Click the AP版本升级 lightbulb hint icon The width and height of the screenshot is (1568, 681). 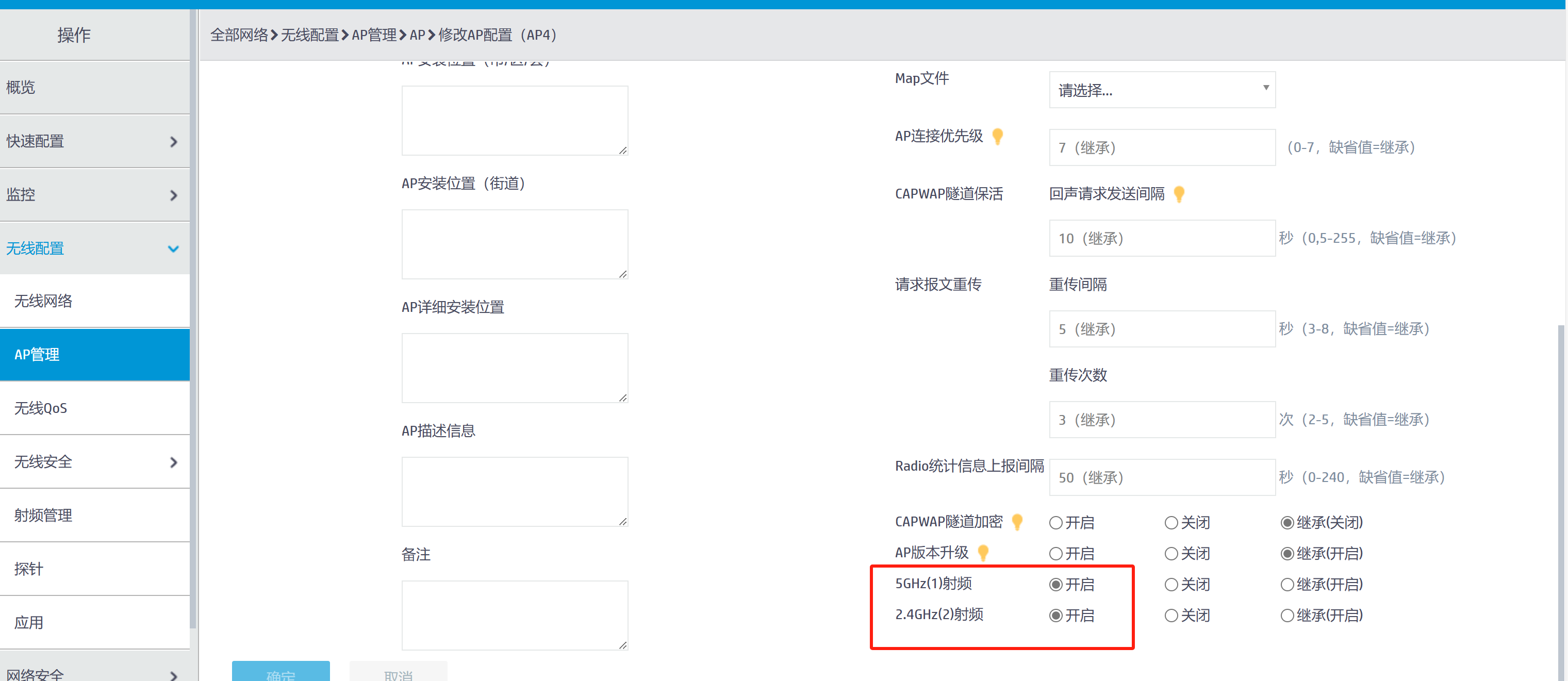pyautogui.click(x=982, y=553)
